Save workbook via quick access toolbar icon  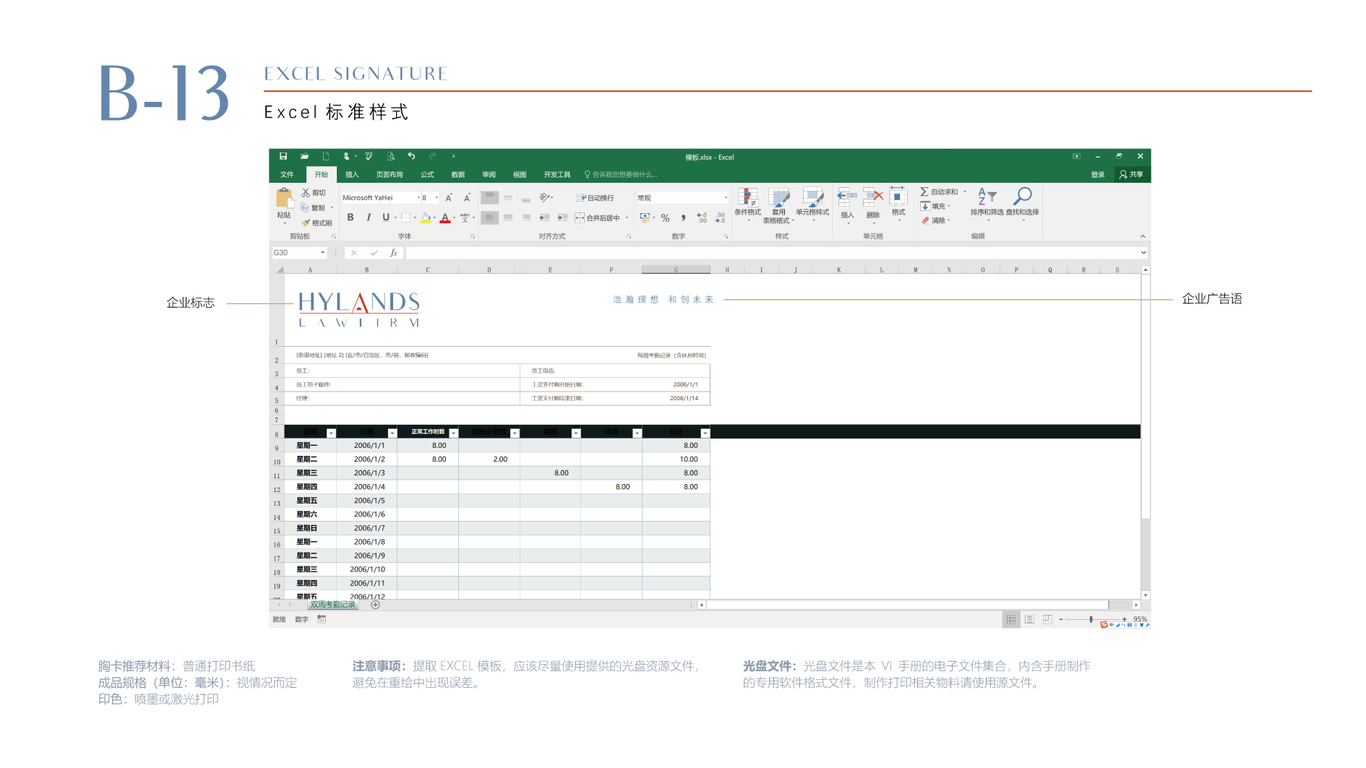click(283, 157)
